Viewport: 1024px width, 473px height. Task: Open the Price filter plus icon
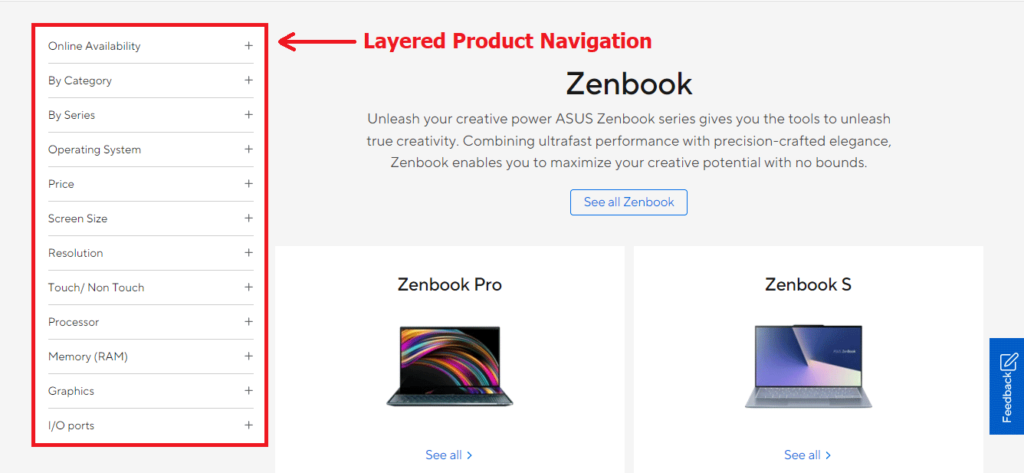coord(249,184)
